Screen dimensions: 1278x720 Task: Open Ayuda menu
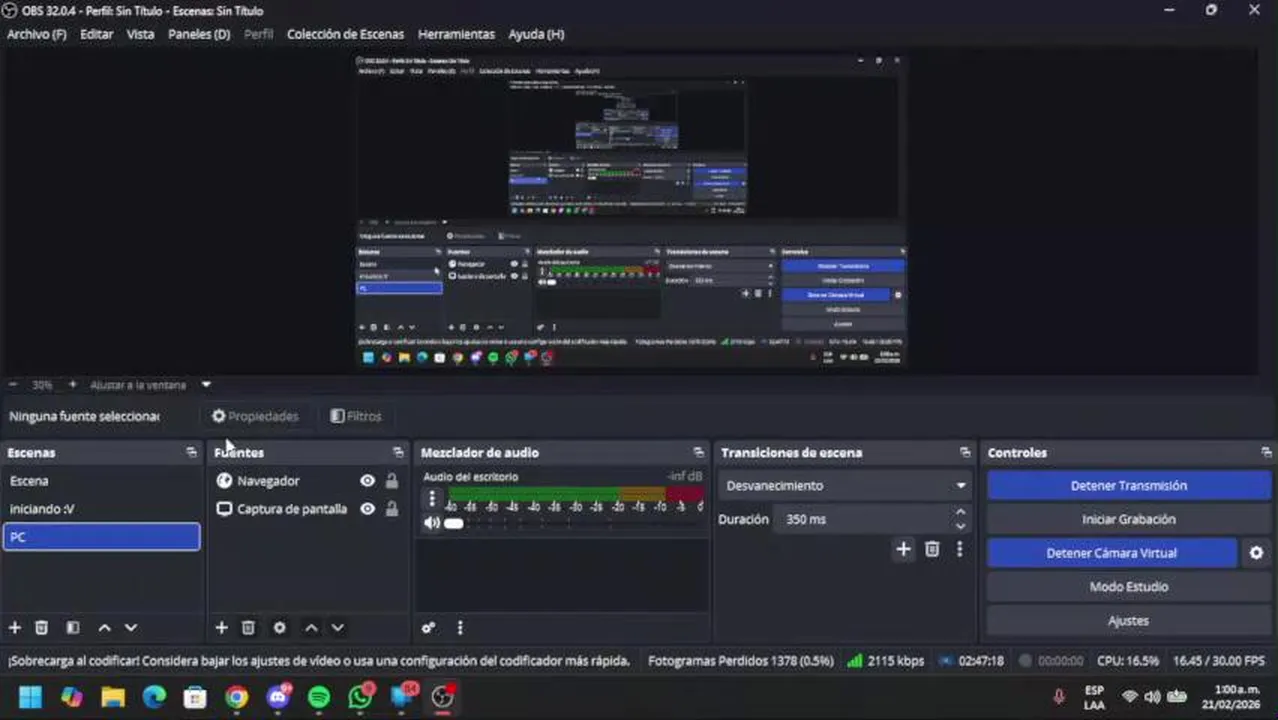(536, 34)
